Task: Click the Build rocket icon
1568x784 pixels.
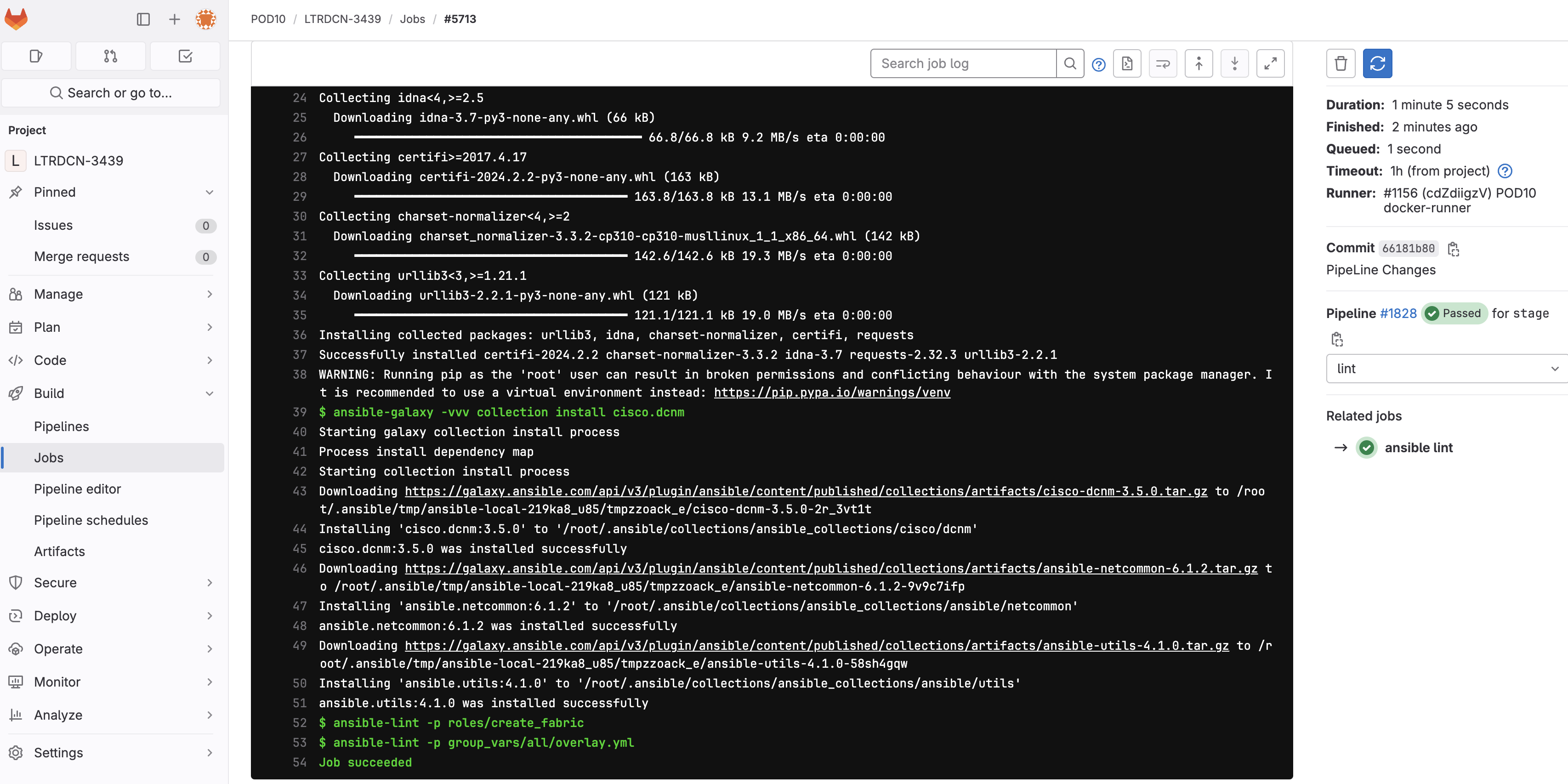Action: 16,393
